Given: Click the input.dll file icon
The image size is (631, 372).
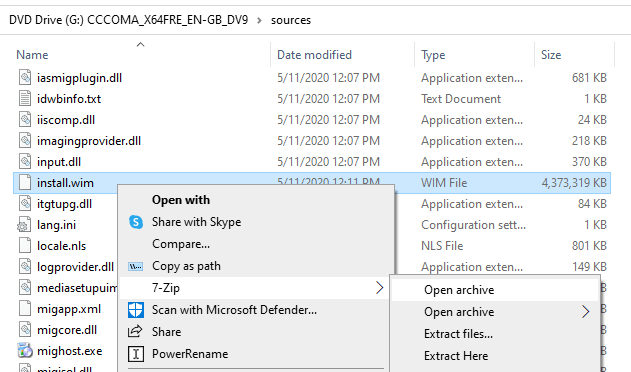Looking at the screenshot, I should [25, 161].
